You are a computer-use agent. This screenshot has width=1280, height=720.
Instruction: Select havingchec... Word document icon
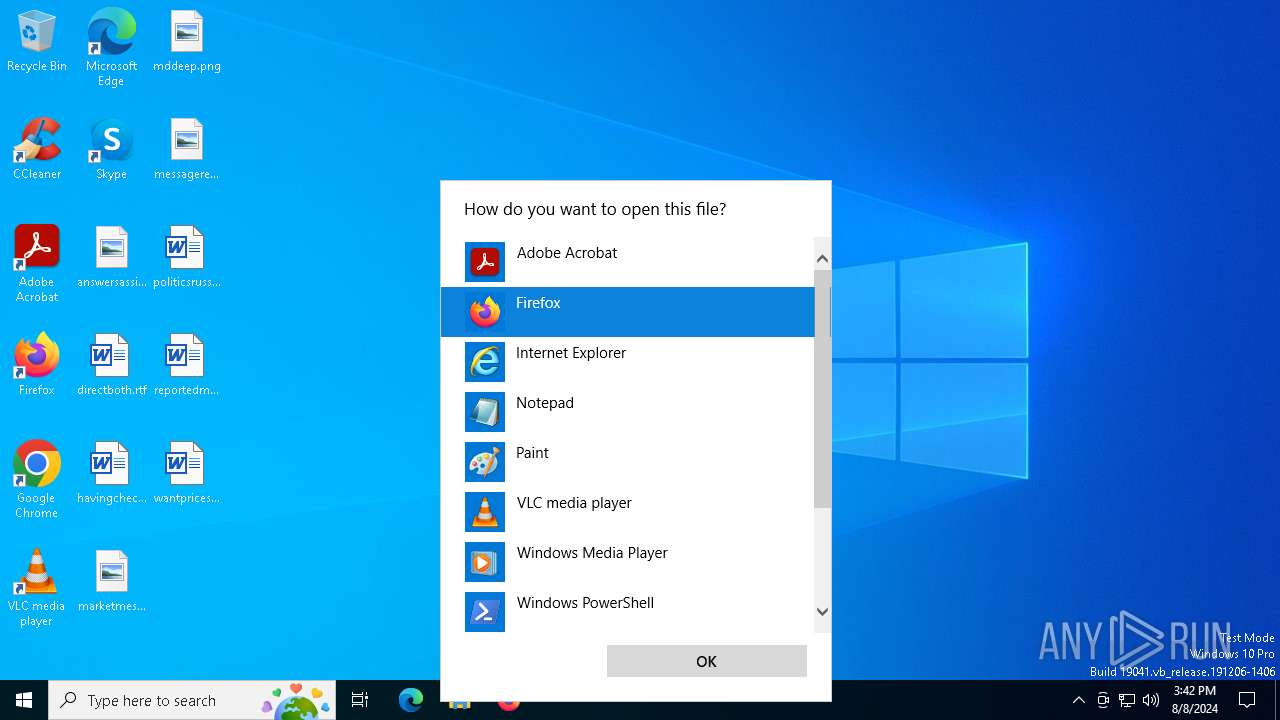pos(111,473)
